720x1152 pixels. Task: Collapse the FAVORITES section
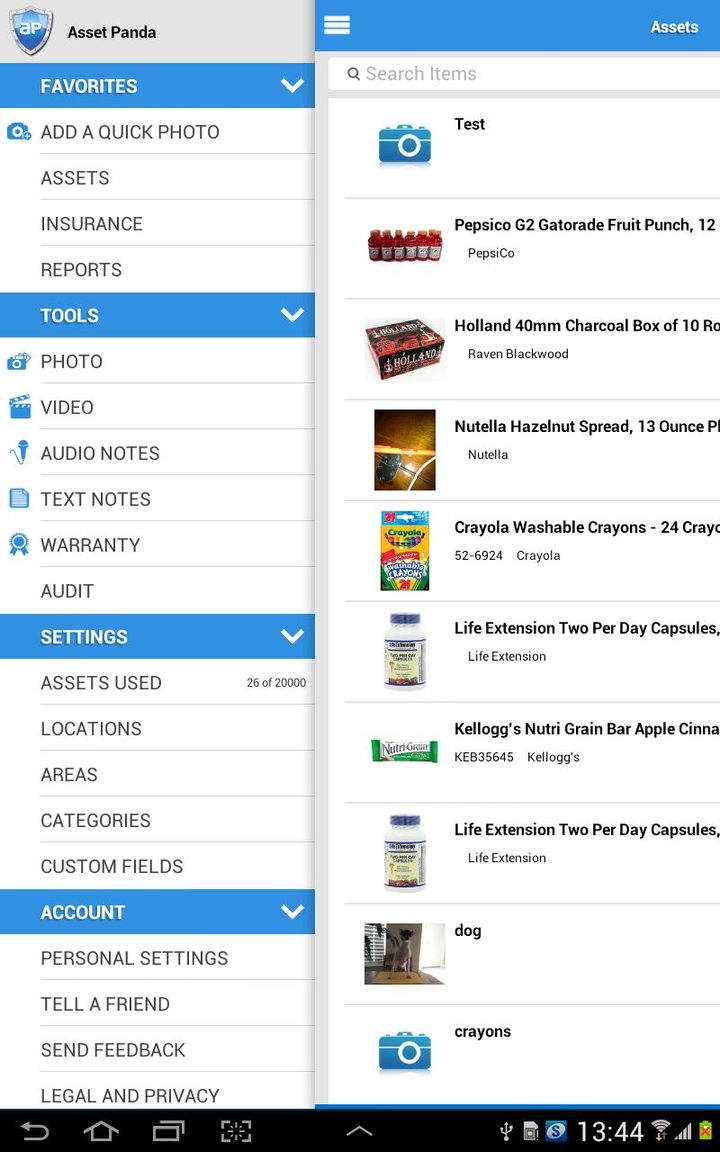click(292, 85)
